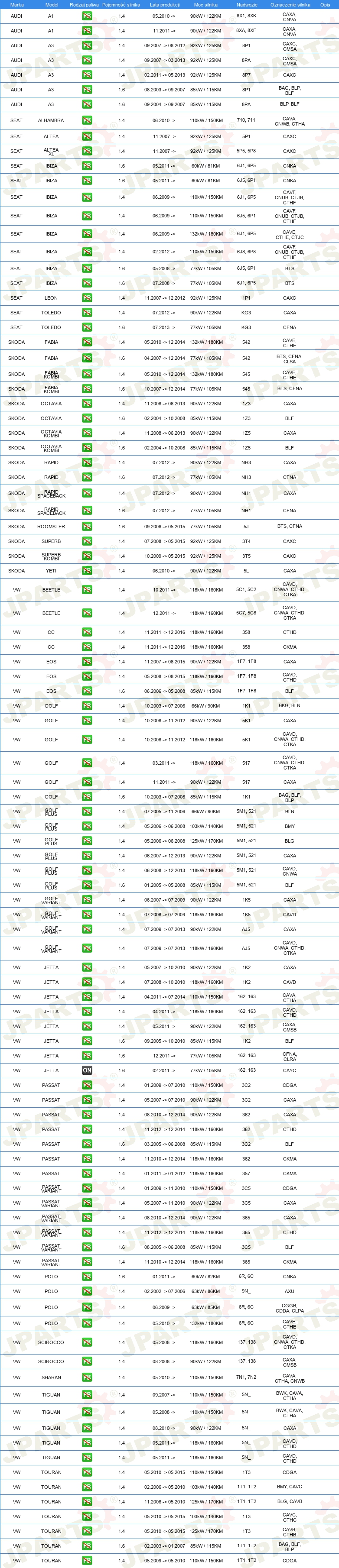This screenshot has width=339, height=1568.
Task: Click the petrol icon in the PASSAT 357 row
Action: (x=87, y=1174)
